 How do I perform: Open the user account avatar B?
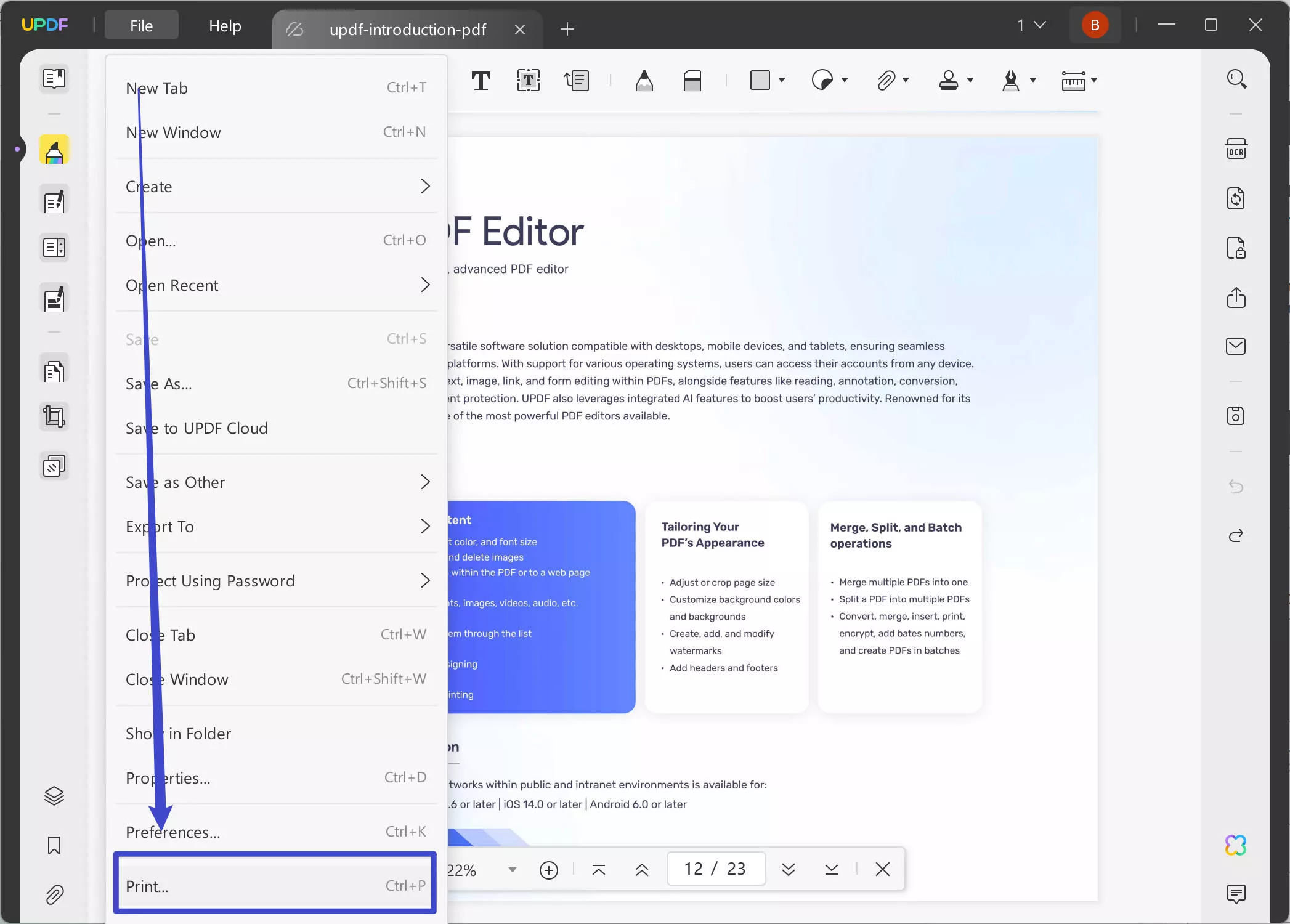pos(1095,25)
